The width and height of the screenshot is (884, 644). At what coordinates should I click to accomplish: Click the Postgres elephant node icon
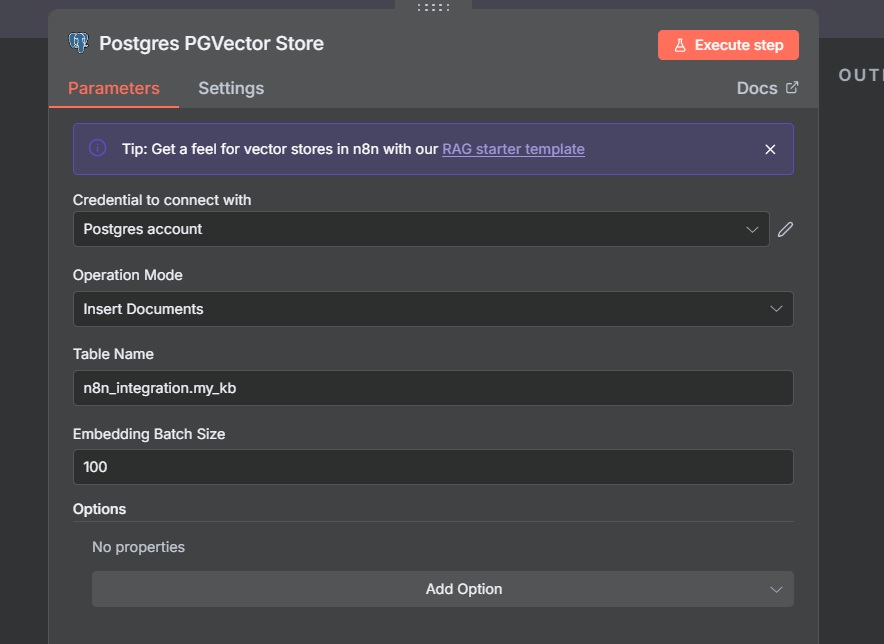click(x=79, y=43)
